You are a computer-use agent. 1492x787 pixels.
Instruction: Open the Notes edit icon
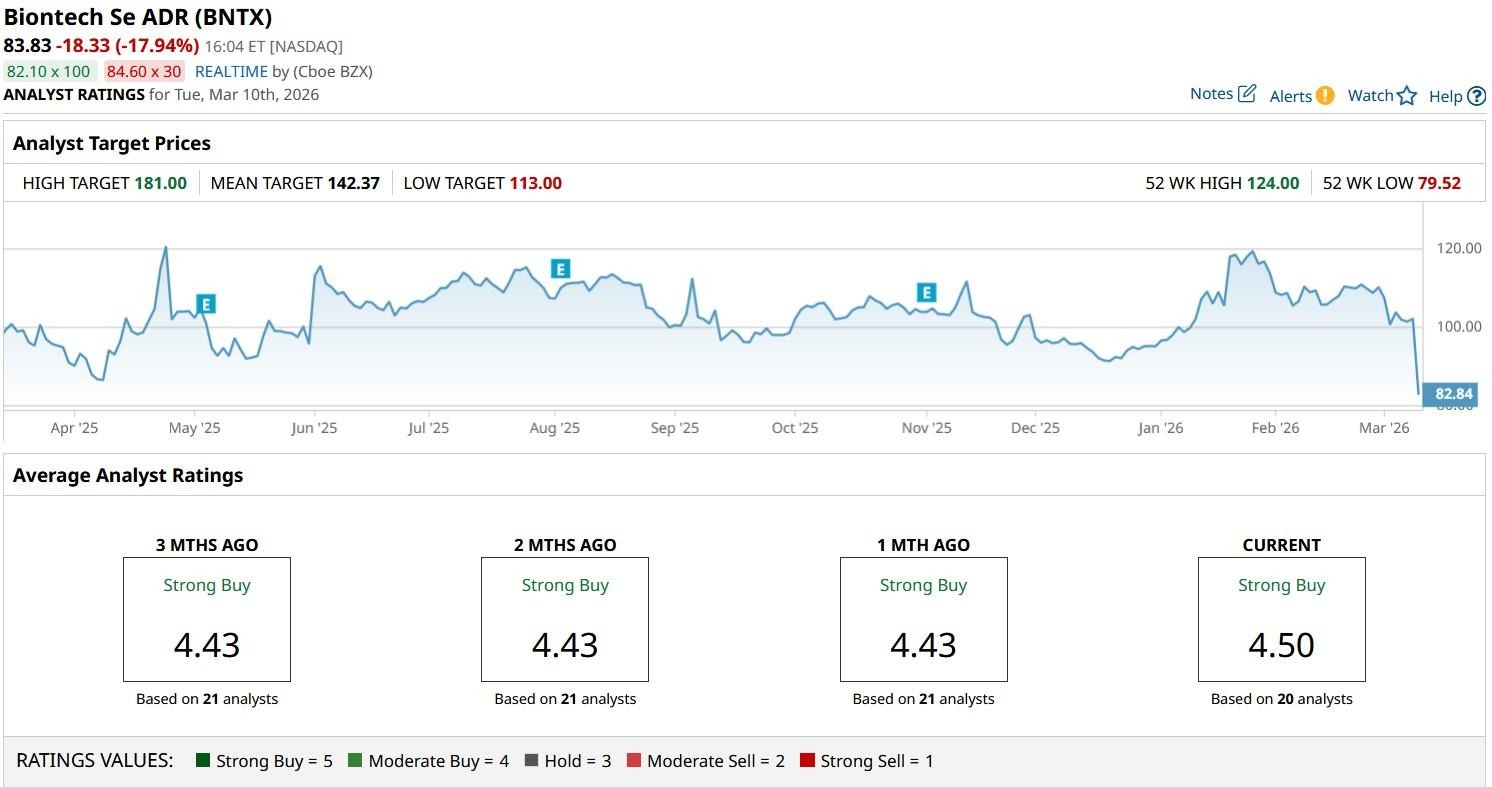tap(1247, 94)
